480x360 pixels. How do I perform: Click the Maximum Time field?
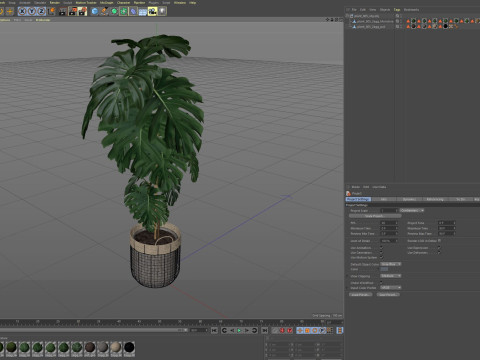point(446,228)
